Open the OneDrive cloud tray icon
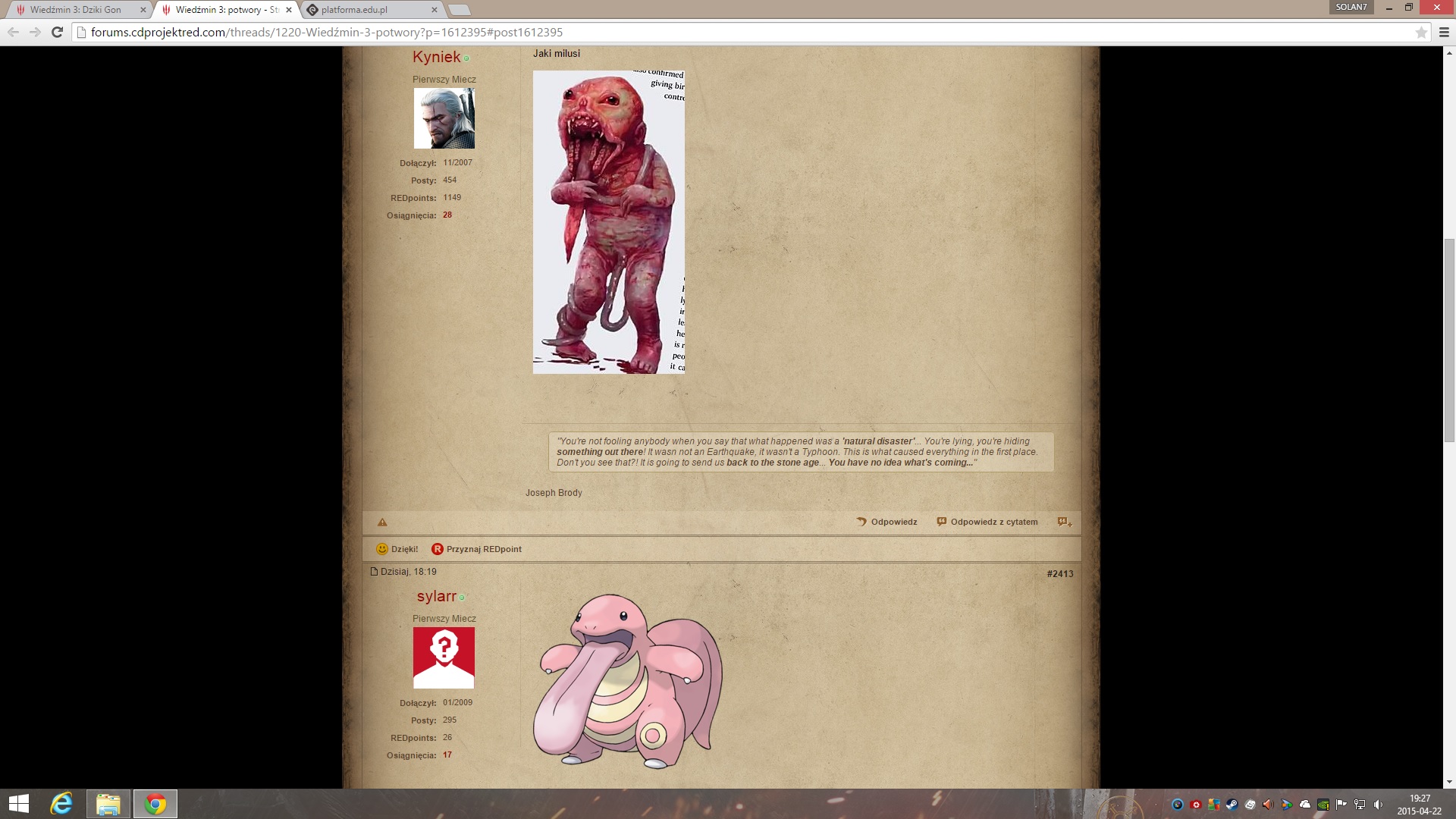 click(1305, 805)
